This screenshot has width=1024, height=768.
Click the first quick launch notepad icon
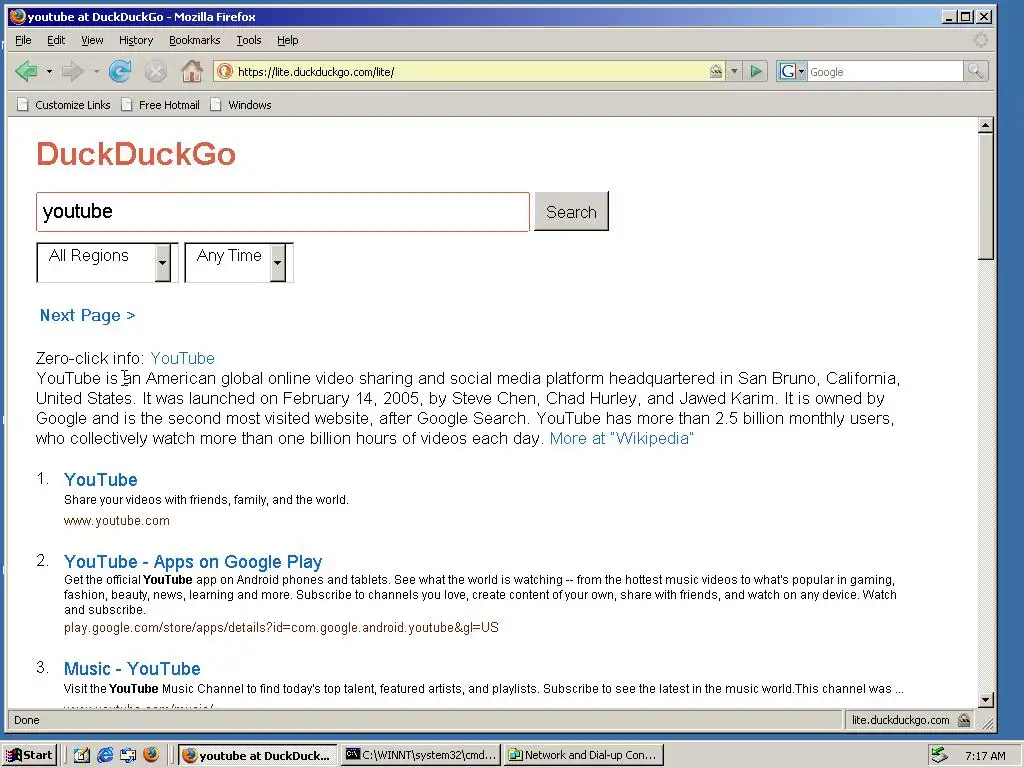tap(82, 756)
